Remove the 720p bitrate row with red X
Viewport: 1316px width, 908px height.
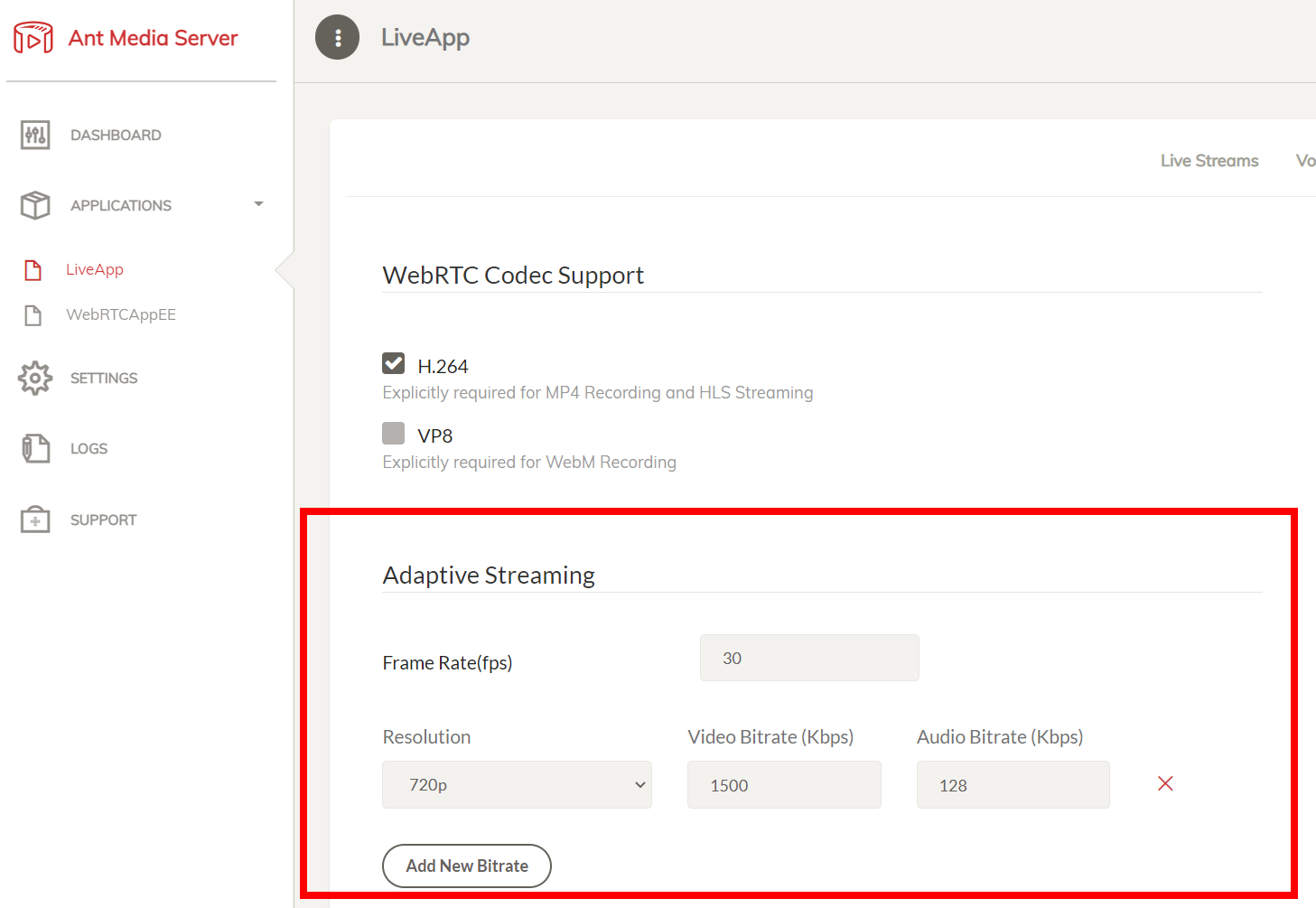[x=1165, y=783]
